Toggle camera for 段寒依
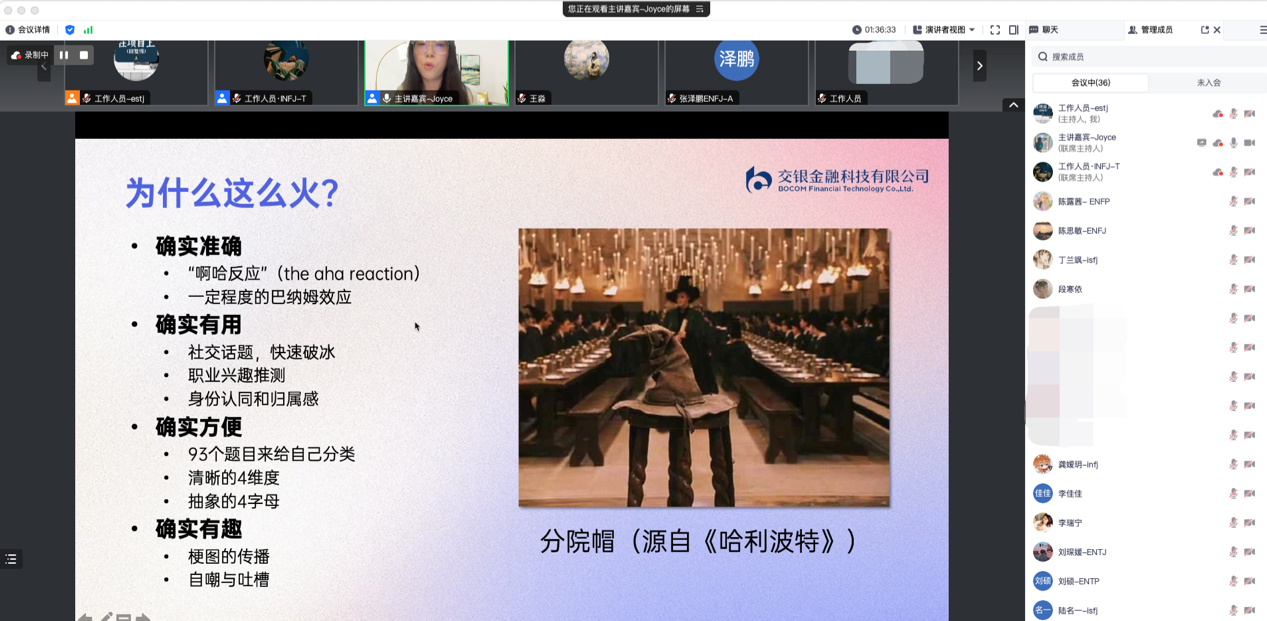This screenshot has width=1267, height=621. point(1250,289)
